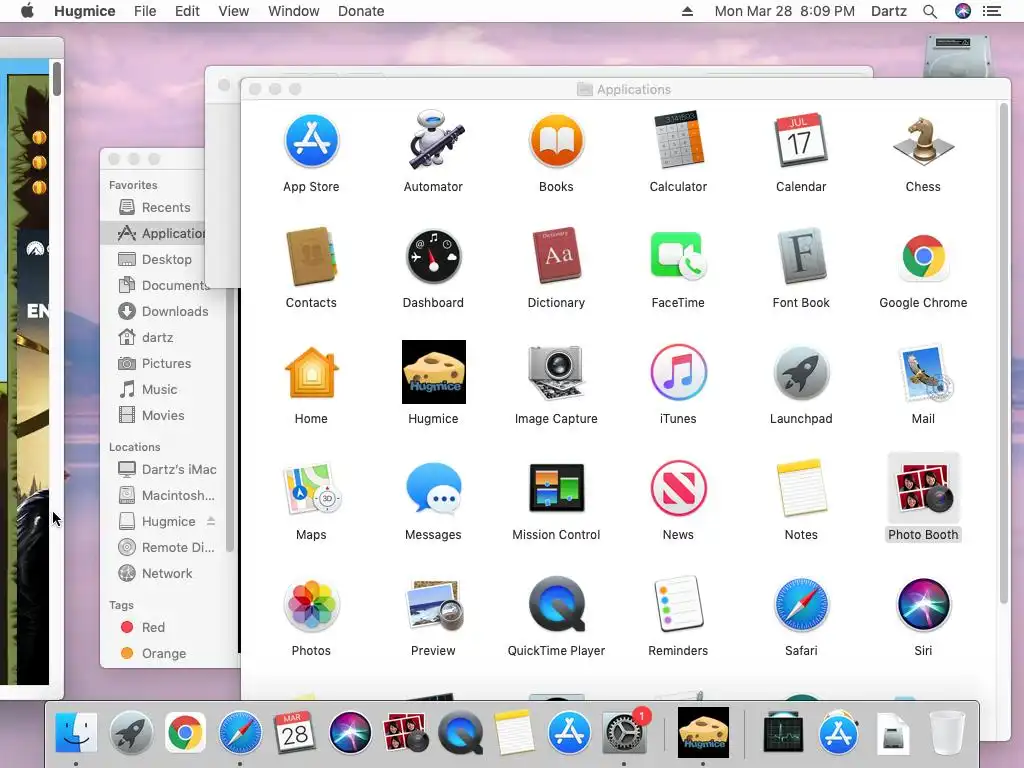Select the Dictionary app icon

(556, 257)
